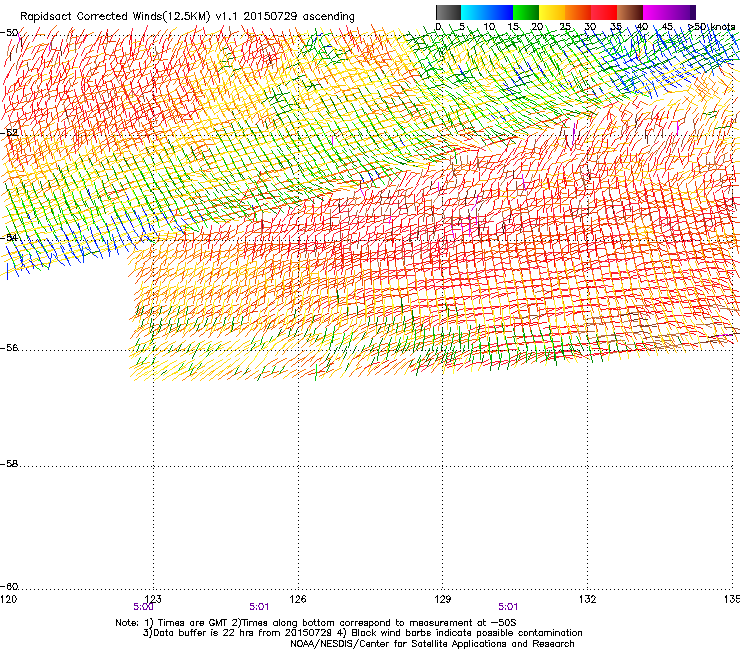The height and width of the screenshot is (650, 740).
Task: Click the 123 longitude label
Action: (x=153, y=599)
